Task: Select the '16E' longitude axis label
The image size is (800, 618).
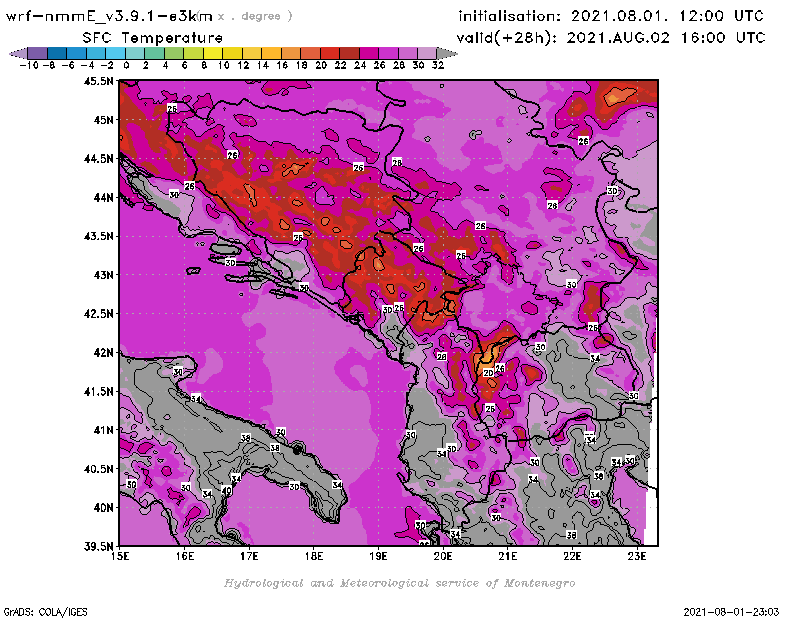Action: pos(184,556)
